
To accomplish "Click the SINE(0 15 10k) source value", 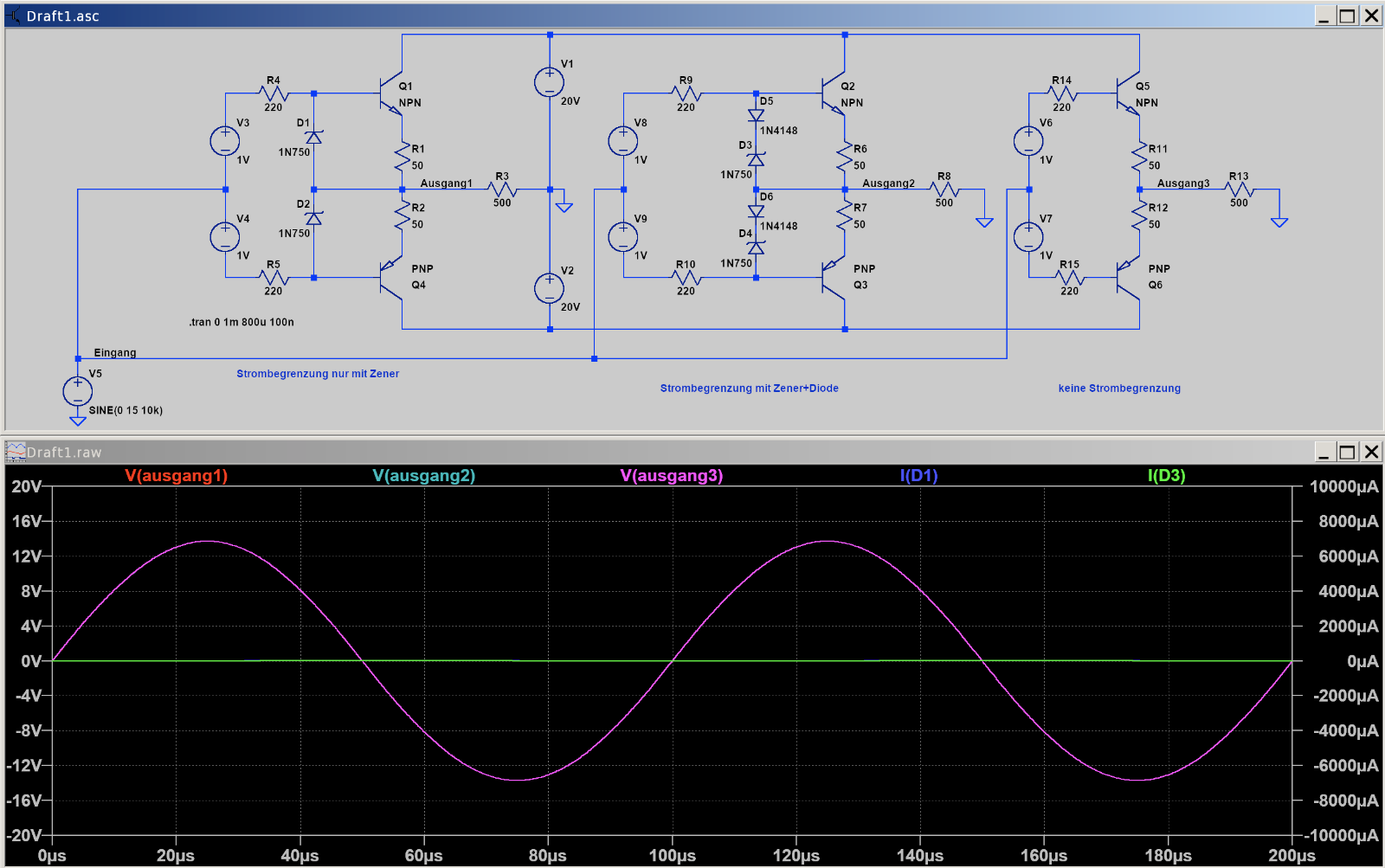I will (x=126, y=410).
